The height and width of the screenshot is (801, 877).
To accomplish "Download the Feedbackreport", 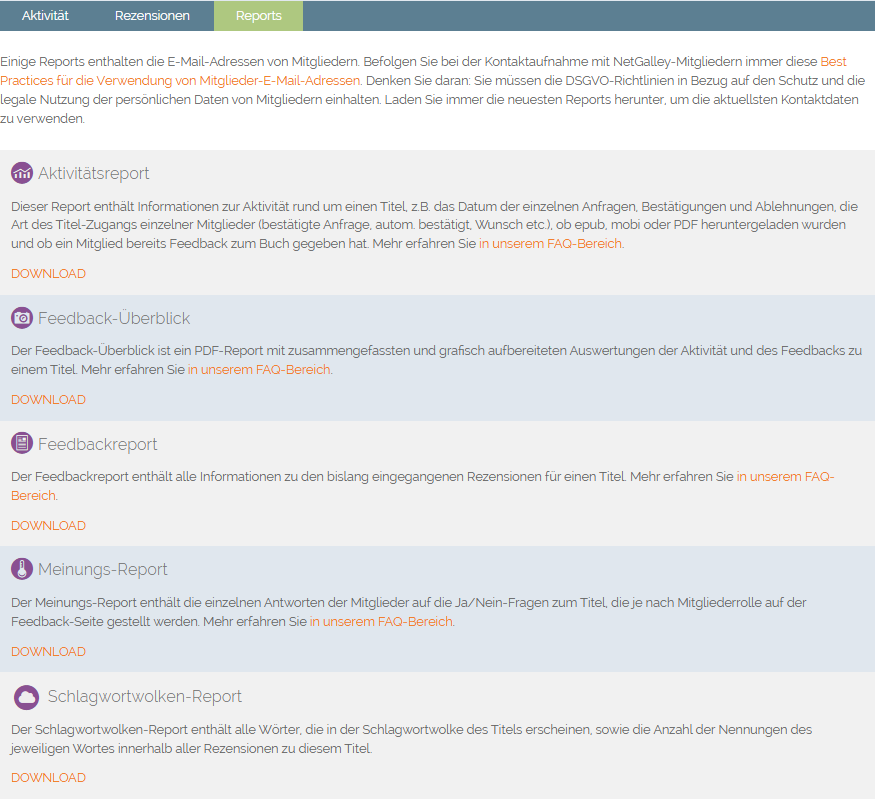I will pyautogui.click(x=48, y=526).
